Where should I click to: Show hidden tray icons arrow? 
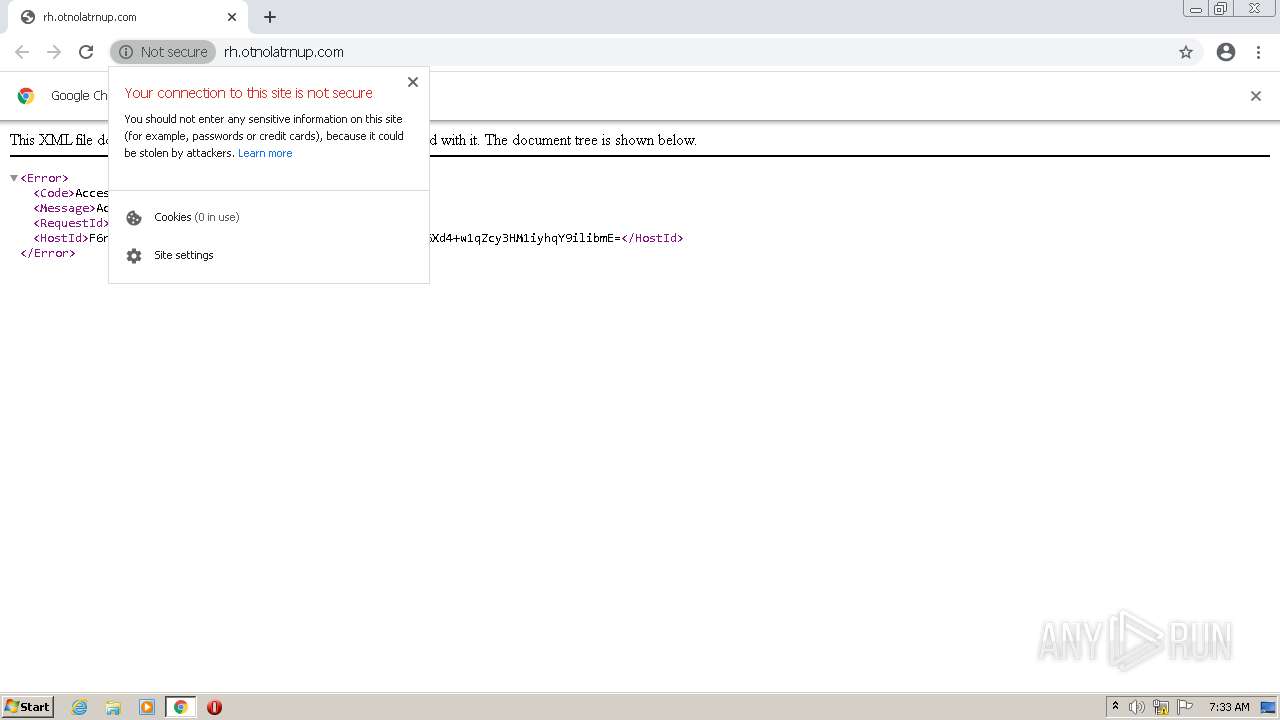1115,707
